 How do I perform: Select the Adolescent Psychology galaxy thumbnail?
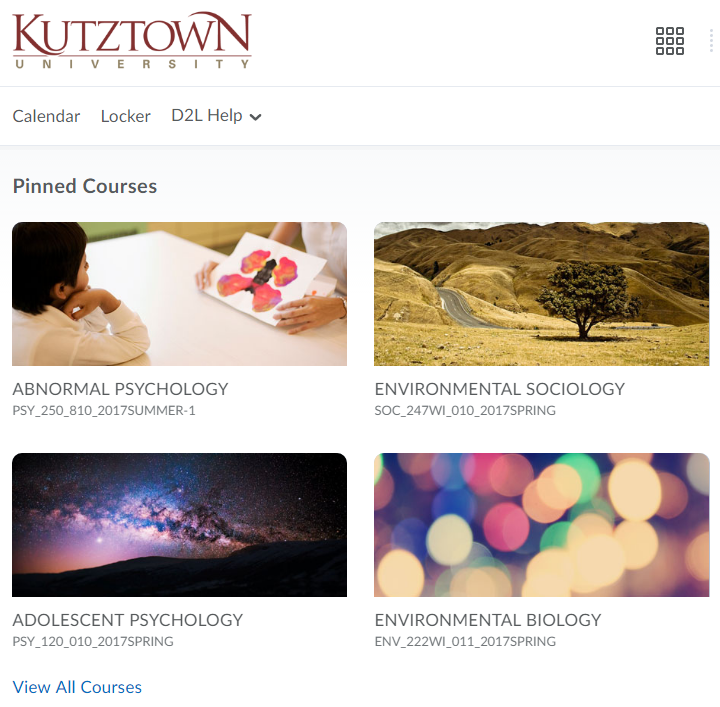(x=180, y=525)
